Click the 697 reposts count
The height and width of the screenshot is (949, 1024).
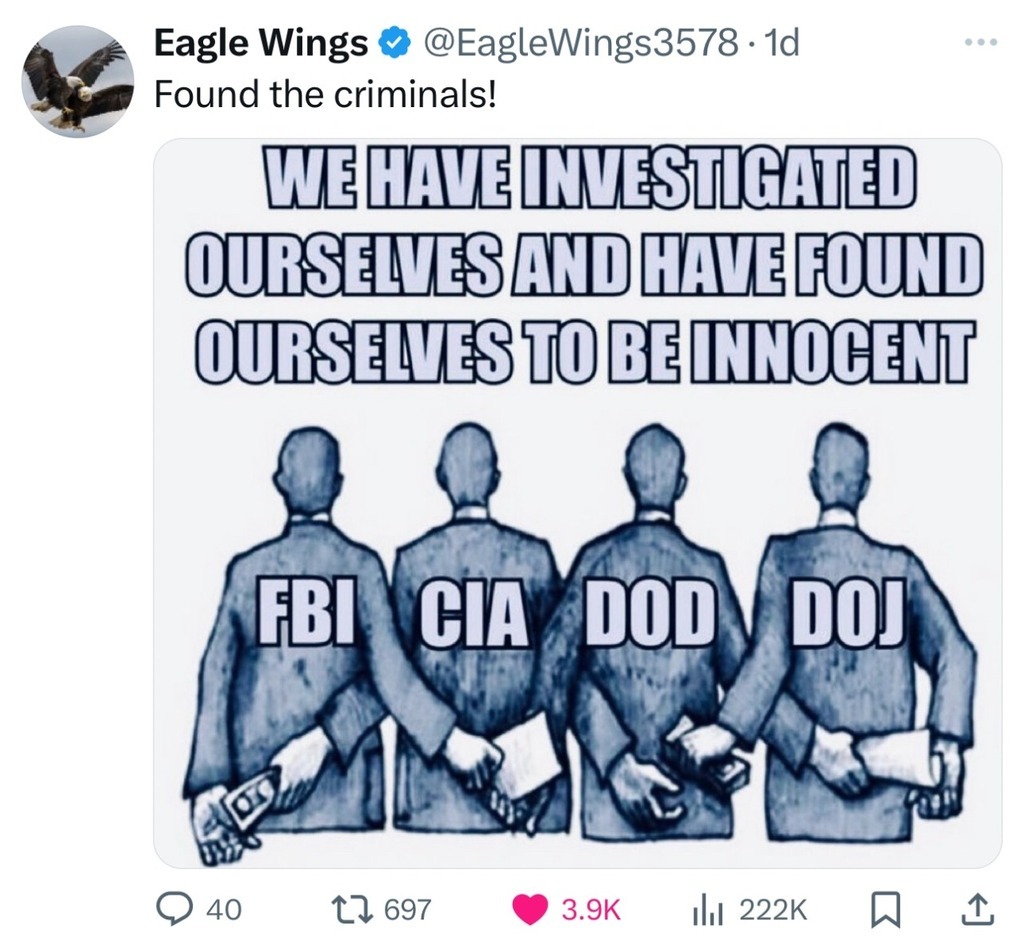pyautogui.click(x=407, y=910)
